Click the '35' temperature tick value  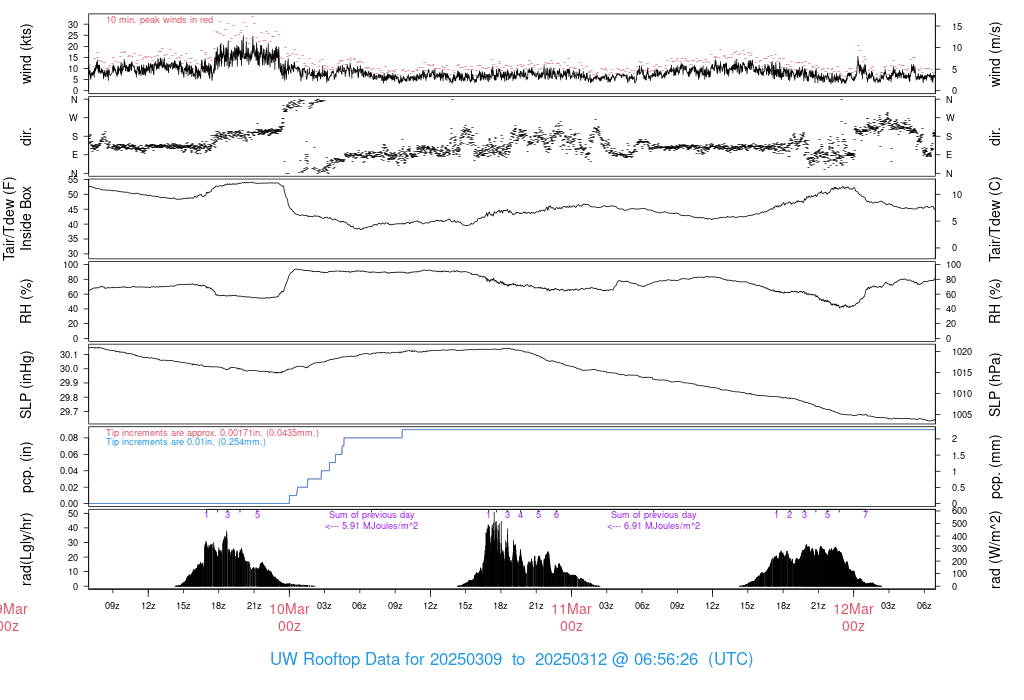[73, 240]
